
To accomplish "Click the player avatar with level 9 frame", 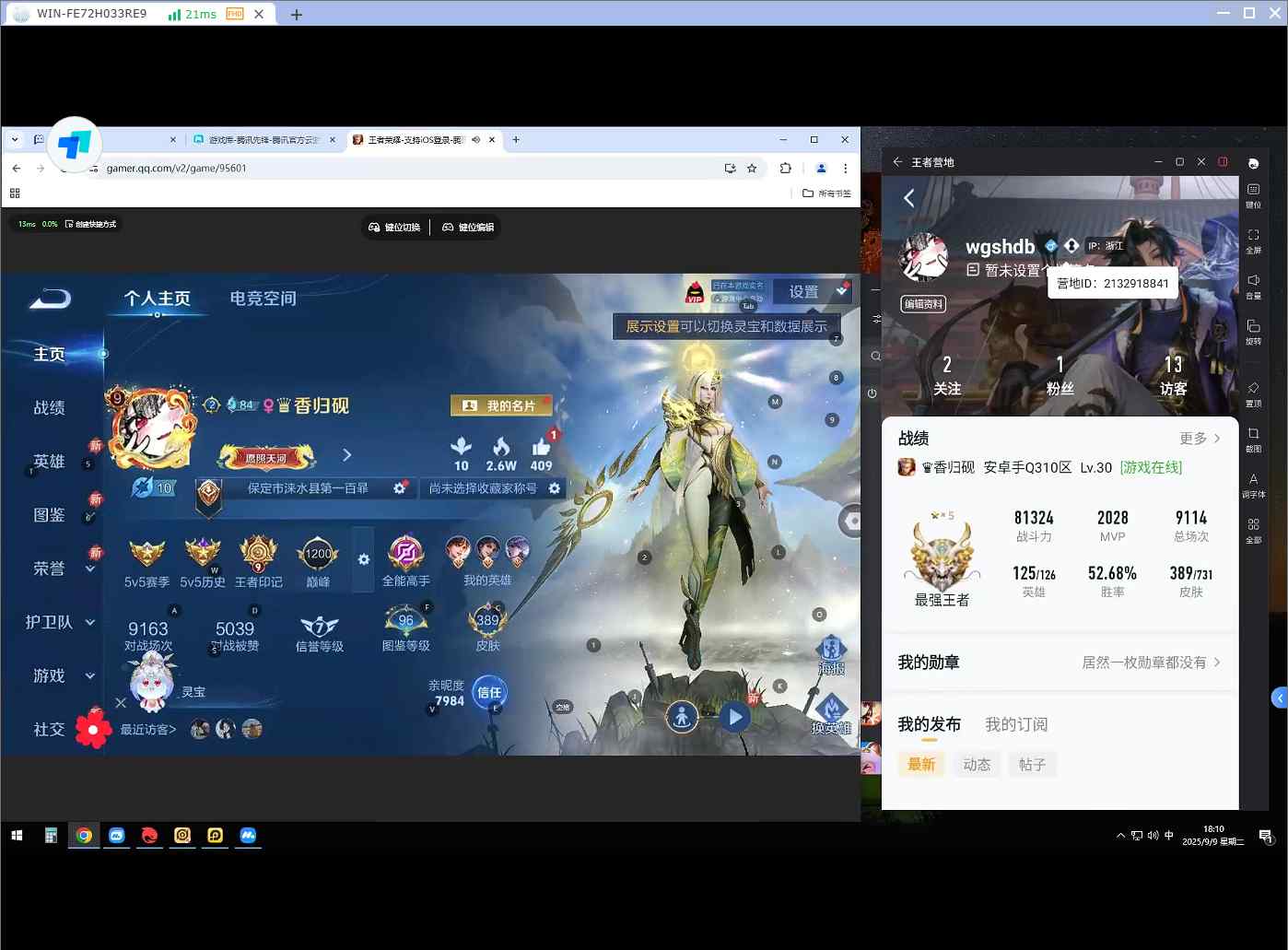I will click(x=153, y=427).
